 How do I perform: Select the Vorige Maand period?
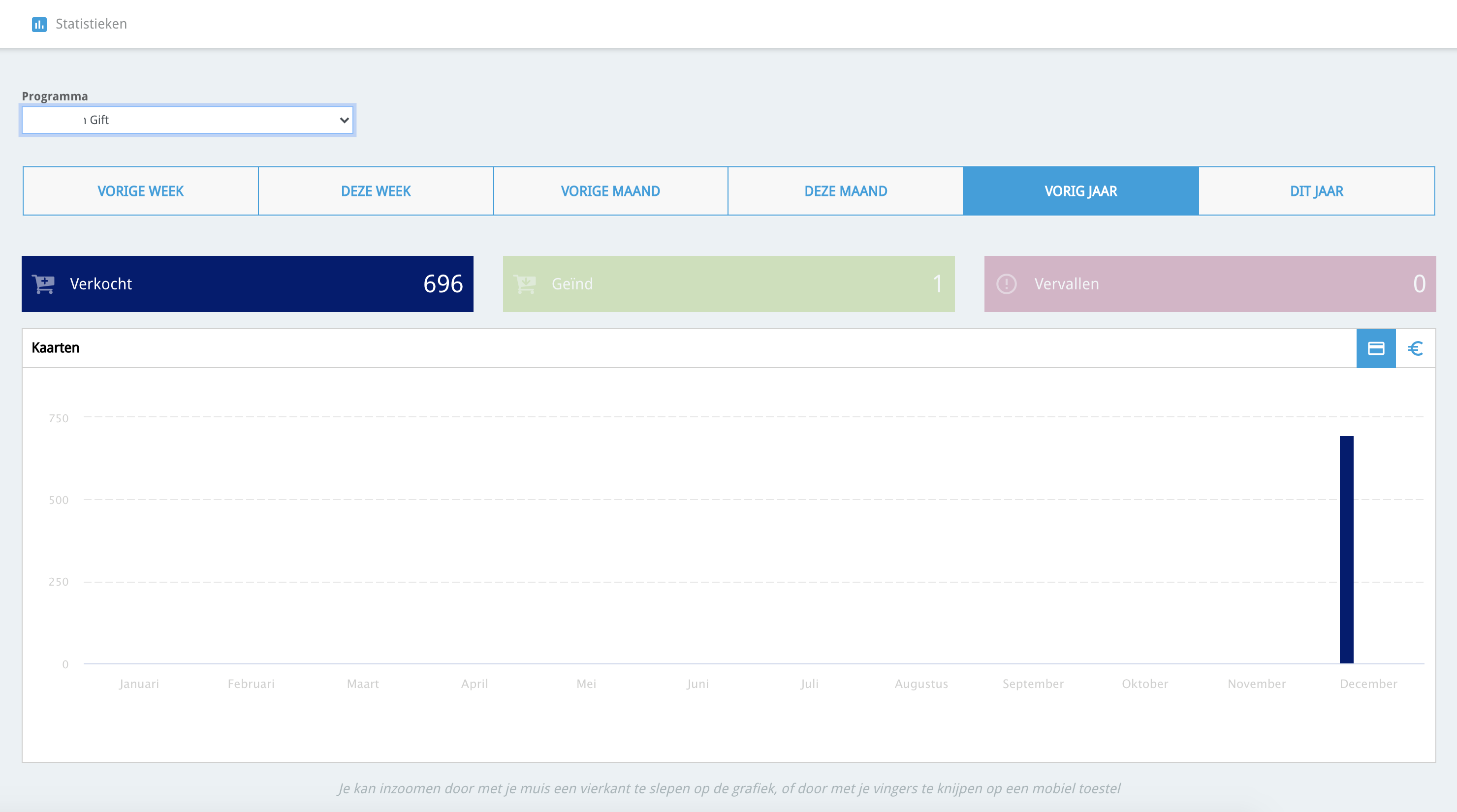[x=610, y=191]
